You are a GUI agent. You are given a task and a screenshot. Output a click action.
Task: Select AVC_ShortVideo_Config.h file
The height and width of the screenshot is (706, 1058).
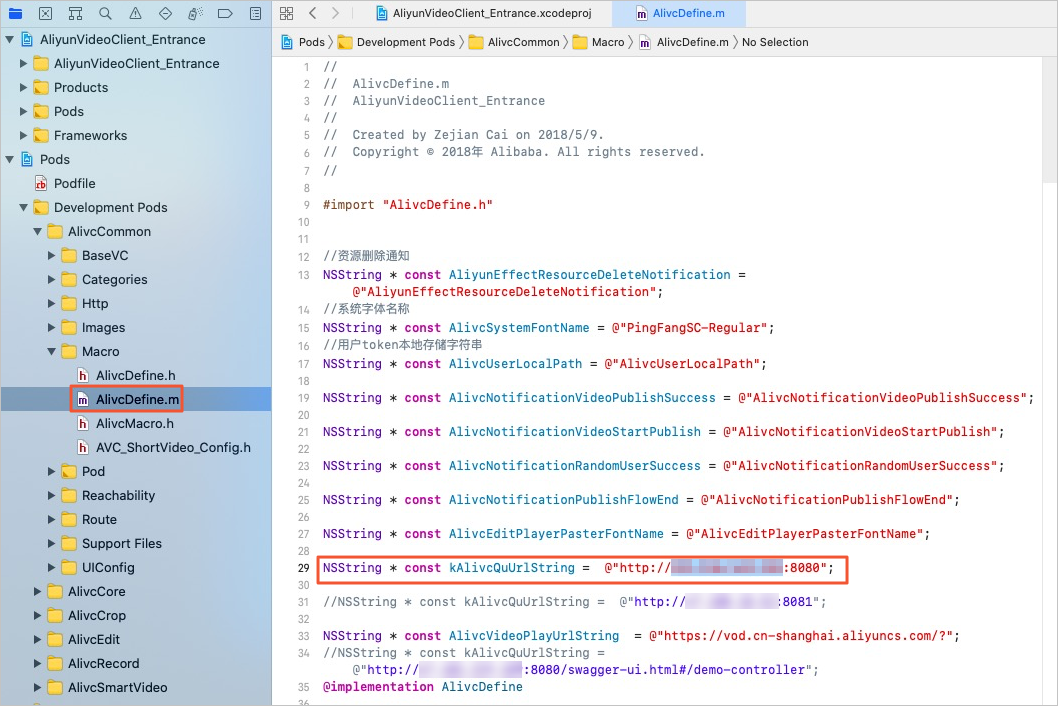tap(136, 447)
